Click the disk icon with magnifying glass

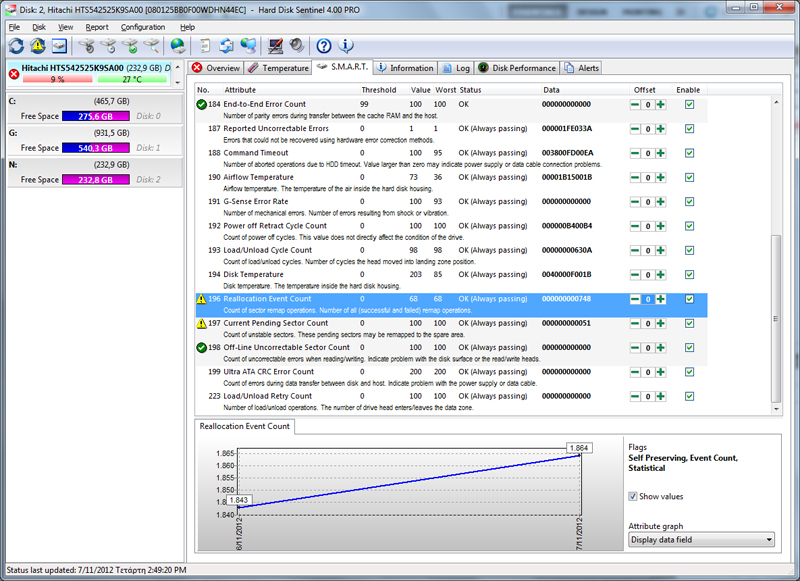[152, 46]
